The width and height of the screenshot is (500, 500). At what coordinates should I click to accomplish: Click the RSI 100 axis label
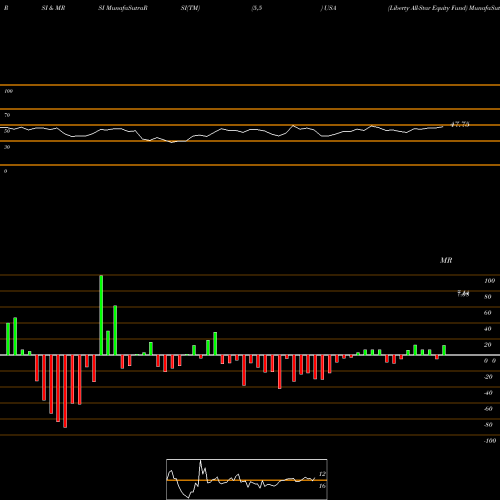(x=8, y=91)
